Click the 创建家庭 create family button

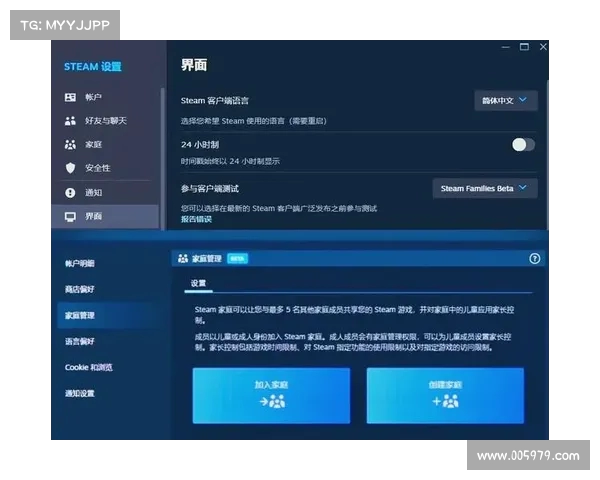click(x=445, y=396)
